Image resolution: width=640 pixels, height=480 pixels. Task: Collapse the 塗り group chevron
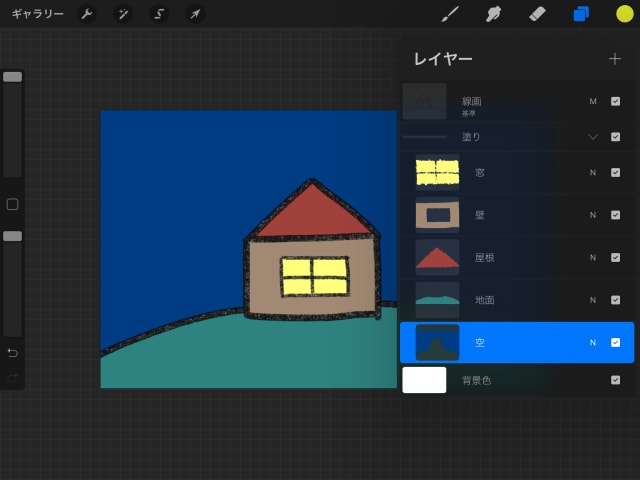[593, 137]
